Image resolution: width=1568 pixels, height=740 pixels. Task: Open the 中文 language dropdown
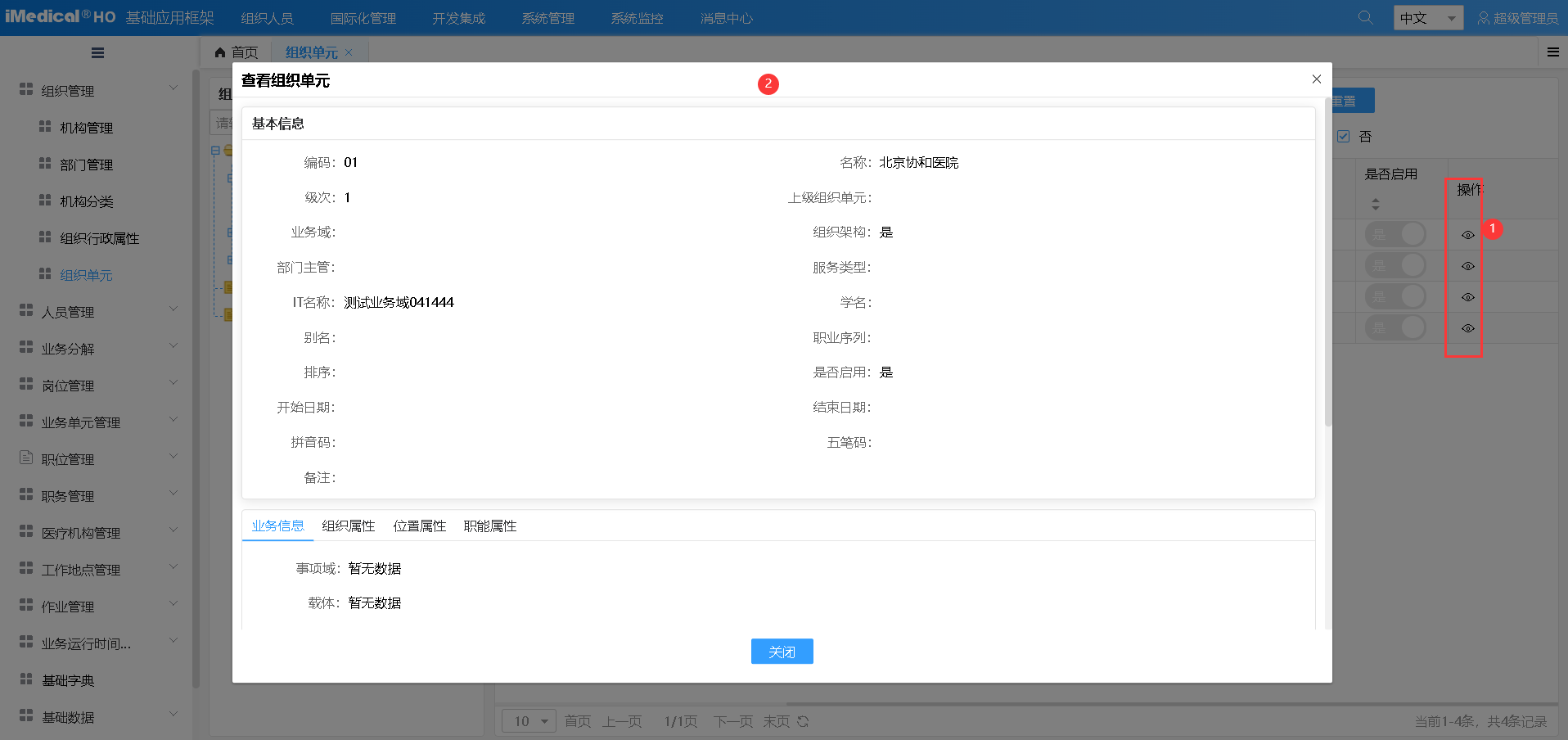coord(1428,18)
